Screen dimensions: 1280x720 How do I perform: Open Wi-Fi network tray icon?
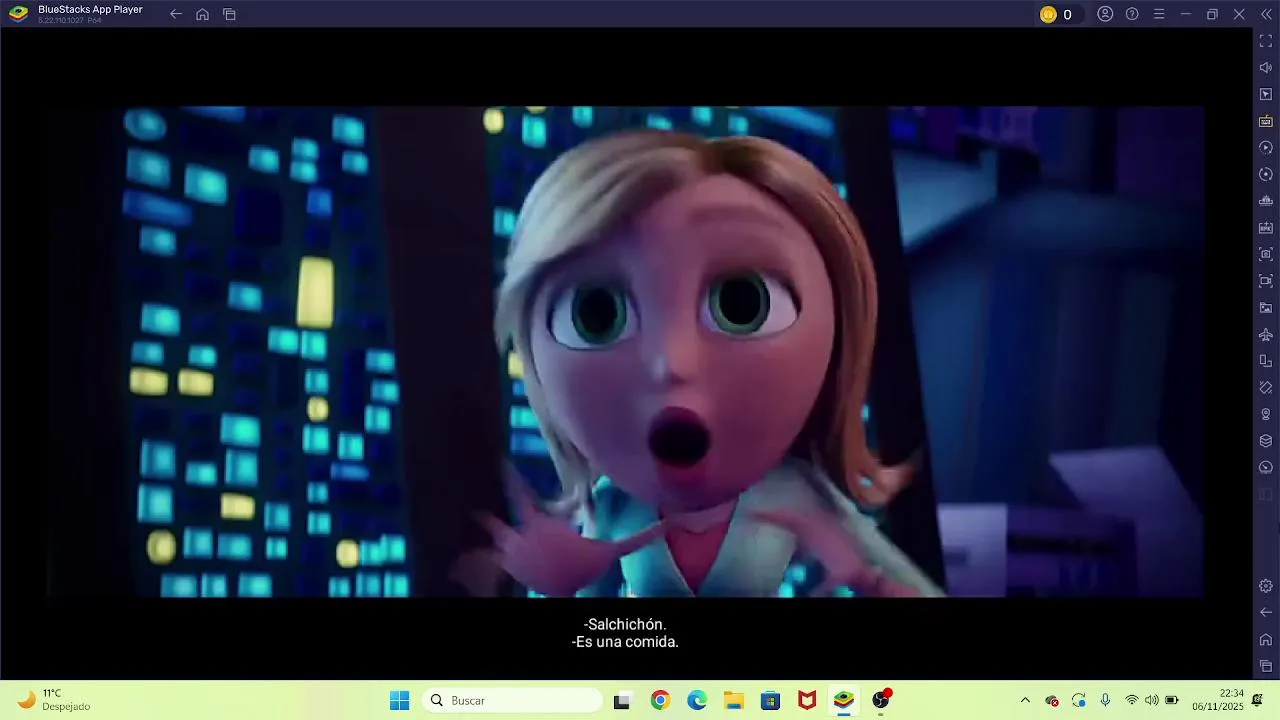[x=1132, y=700]
